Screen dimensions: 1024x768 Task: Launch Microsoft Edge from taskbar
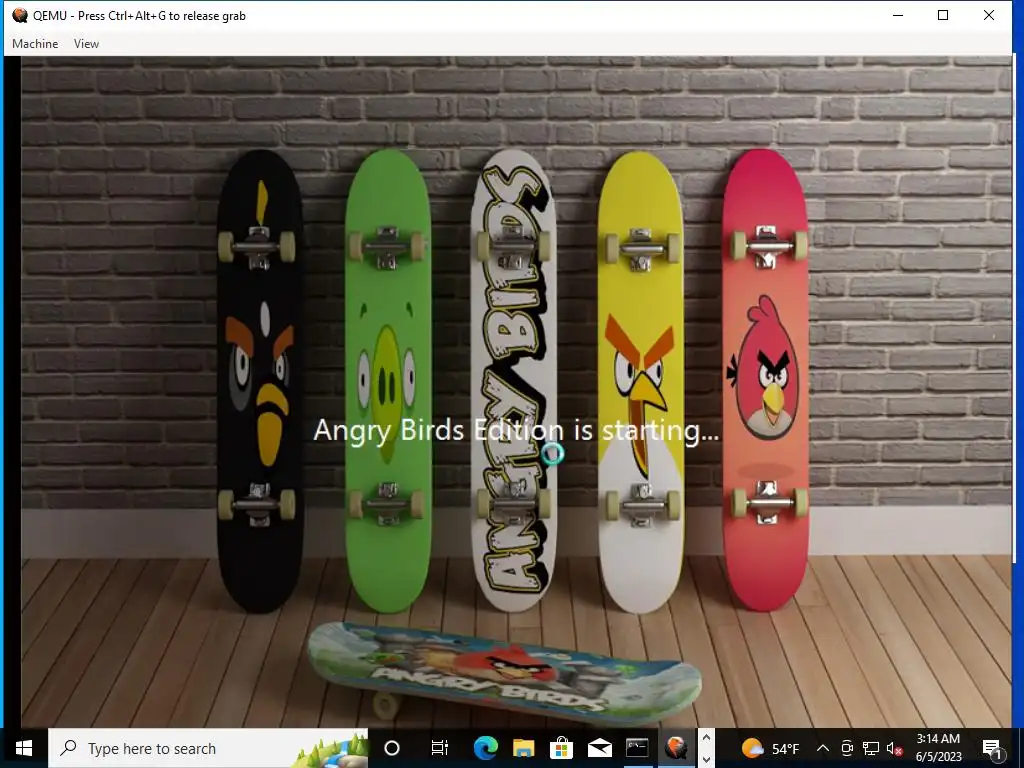click(486, 748)
